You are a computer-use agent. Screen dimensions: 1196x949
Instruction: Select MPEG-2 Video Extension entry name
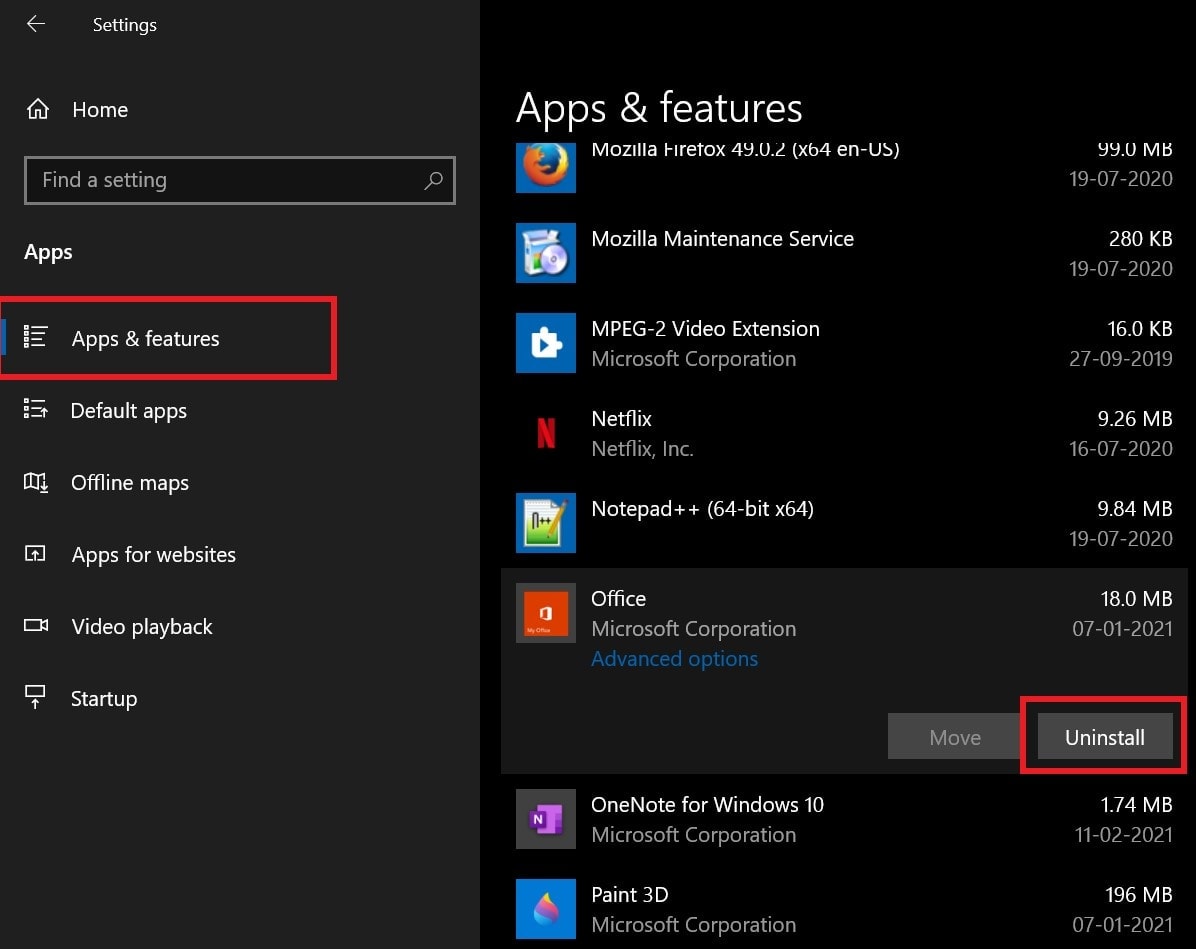tap(706, 329)
